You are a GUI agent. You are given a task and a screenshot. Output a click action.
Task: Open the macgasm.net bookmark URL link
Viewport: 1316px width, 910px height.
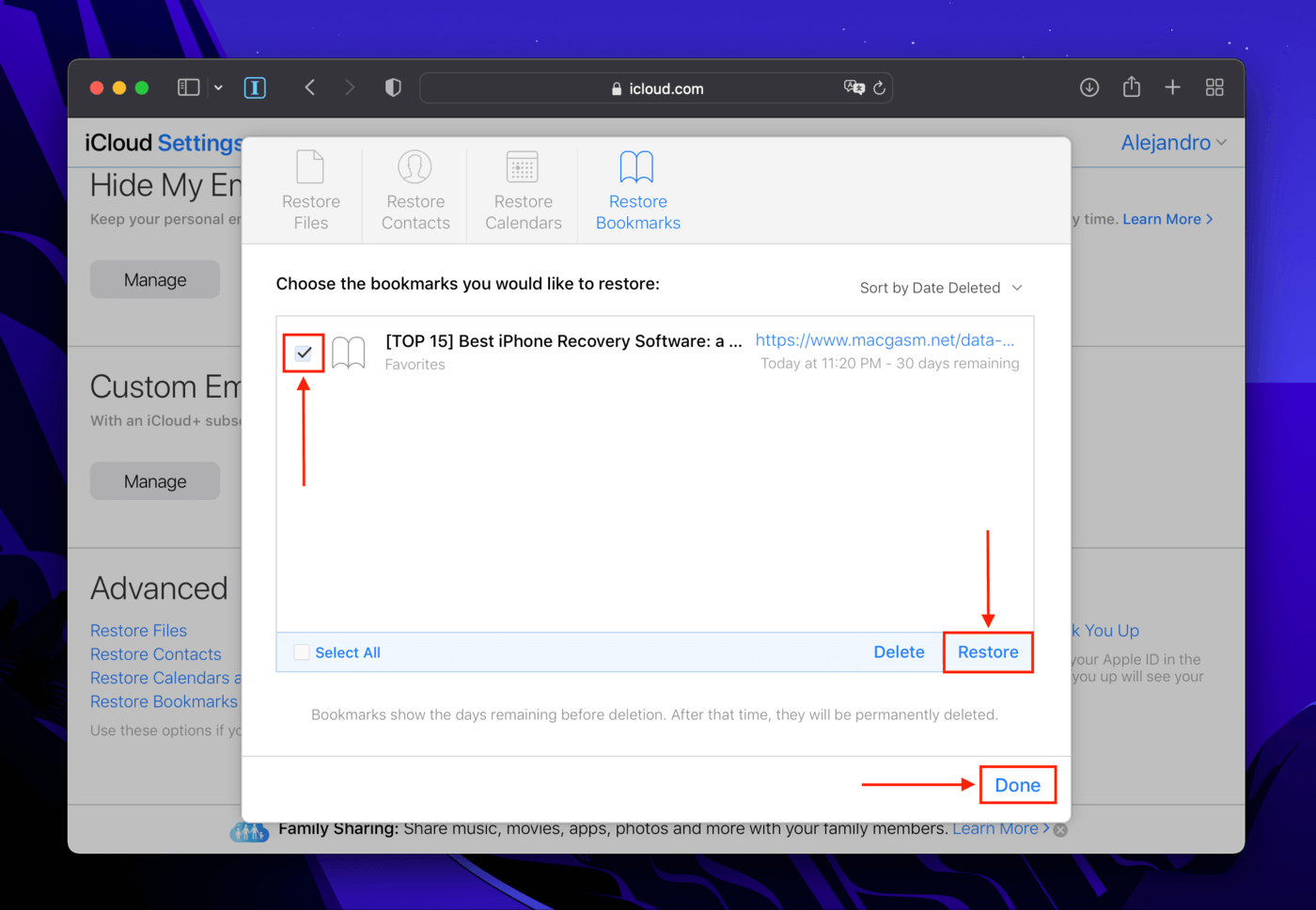pos(885,340)
